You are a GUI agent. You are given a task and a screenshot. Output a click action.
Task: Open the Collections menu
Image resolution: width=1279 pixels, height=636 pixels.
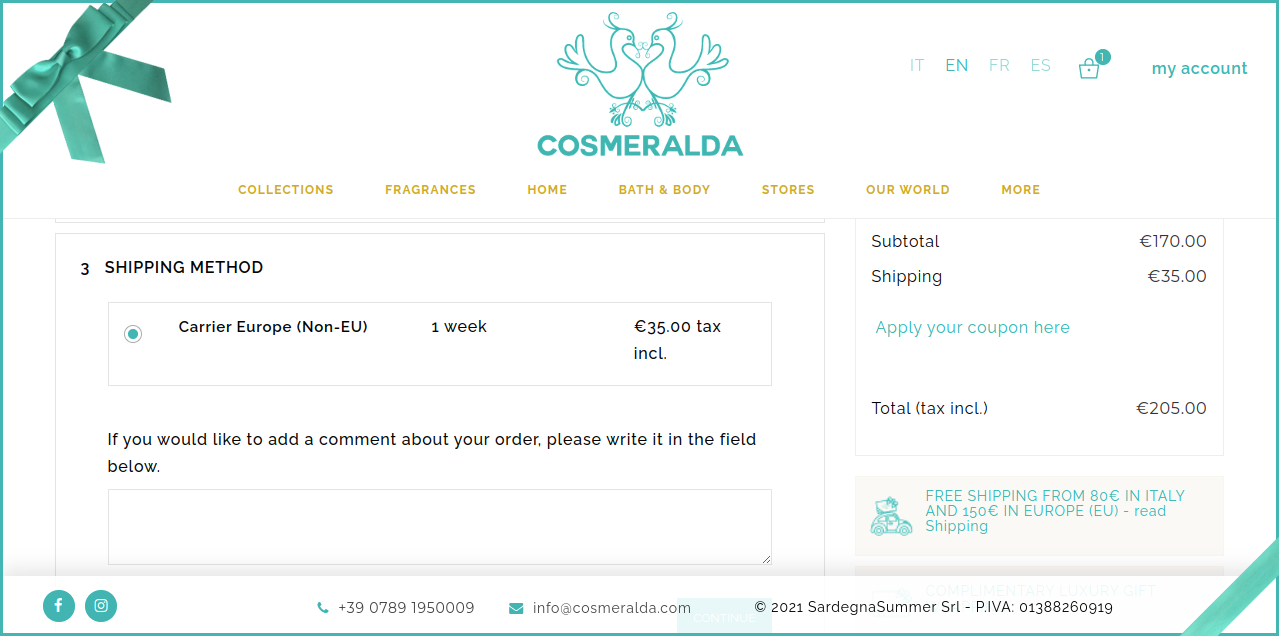pyautogui.click(x=285, y=190)
